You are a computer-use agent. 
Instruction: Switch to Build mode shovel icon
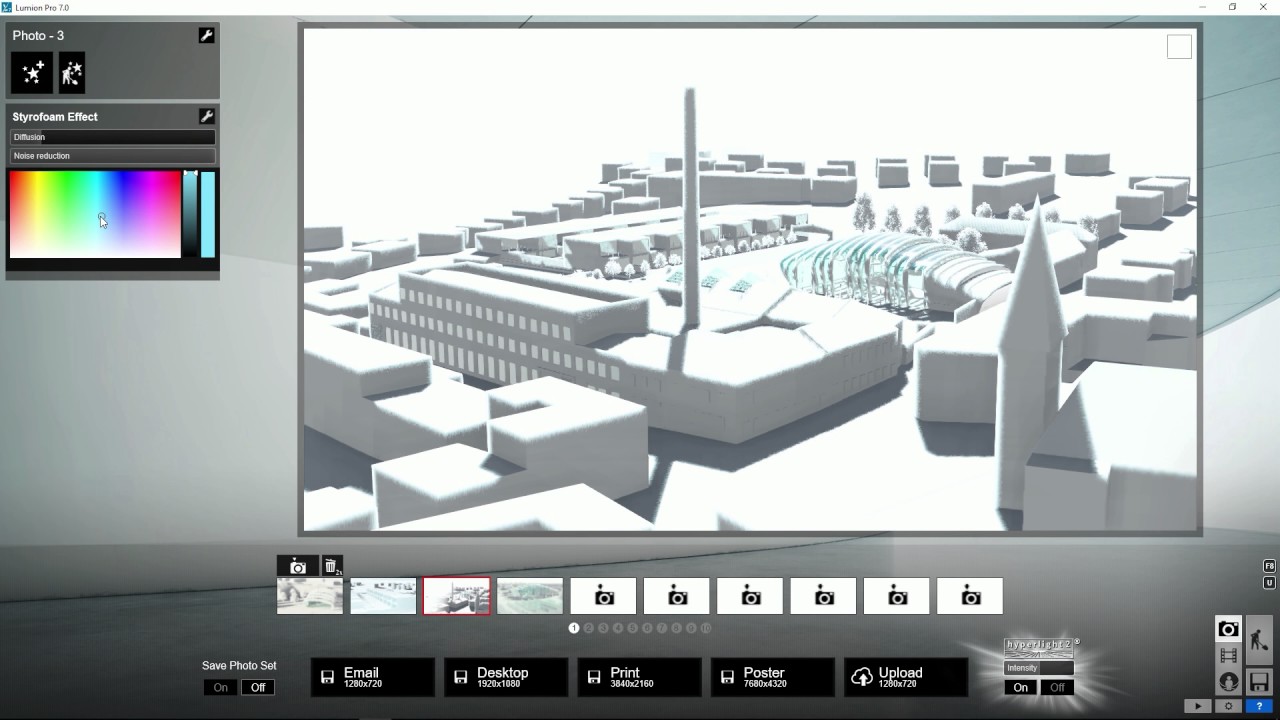point(1260,640)
